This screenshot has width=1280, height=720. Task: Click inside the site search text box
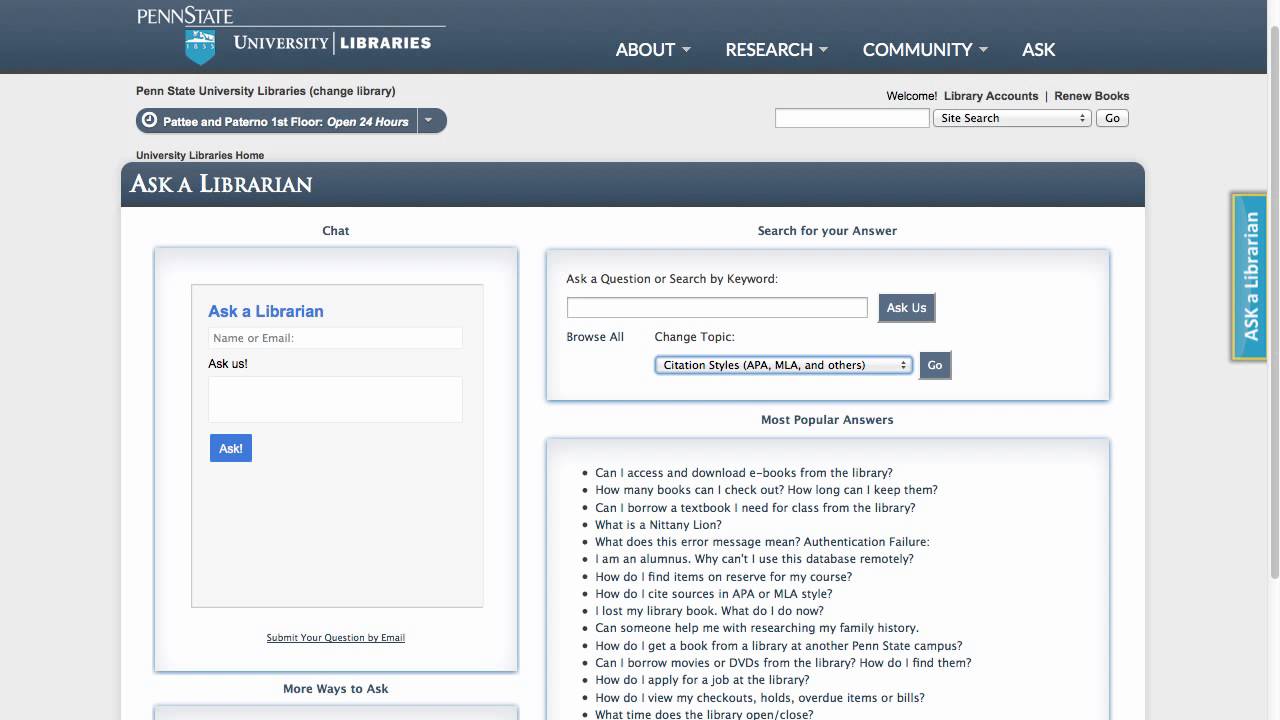(852, 118)
